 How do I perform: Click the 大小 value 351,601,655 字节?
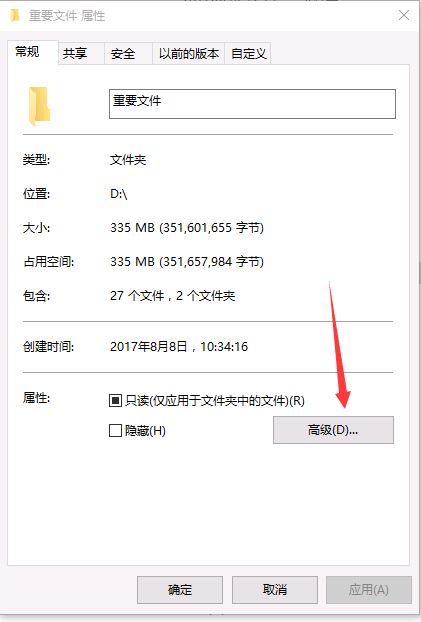click(211, 228)
